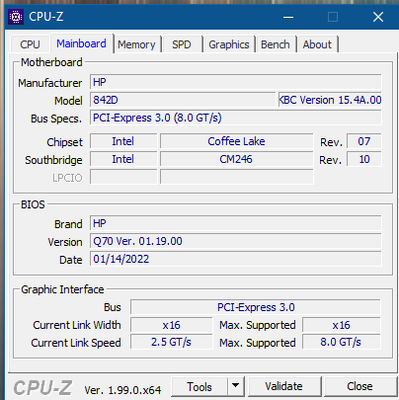This screenshot has width=399, height=400.
Task: Click the Close button at bottom
Action: [360, 386]
